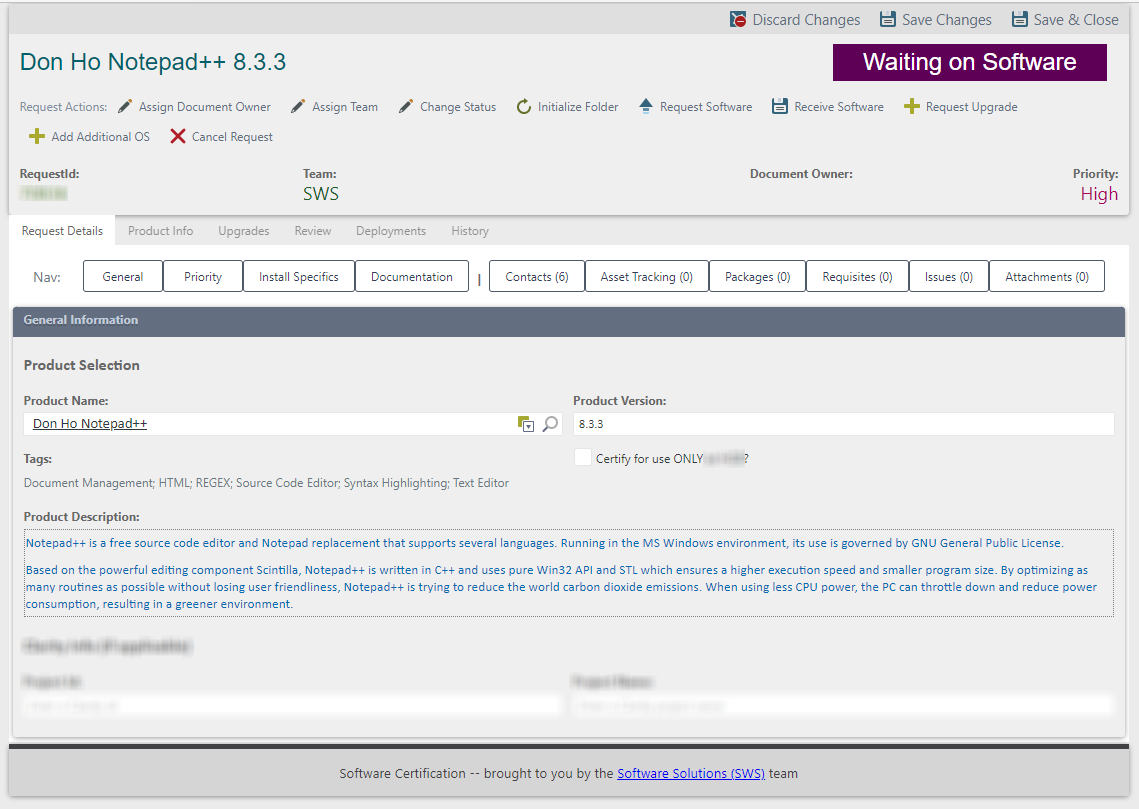Image resolution: width=1139 pixels, height=809 pixels.
Task: Switch to the Product Info tab
Action: coord(161,231)
